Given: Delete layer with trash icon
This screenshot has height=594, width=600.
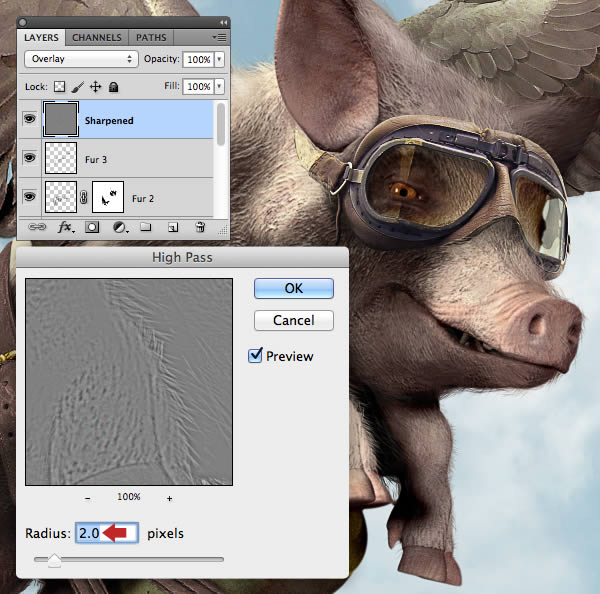Looking at the screenshot, I should click(200, 227).
